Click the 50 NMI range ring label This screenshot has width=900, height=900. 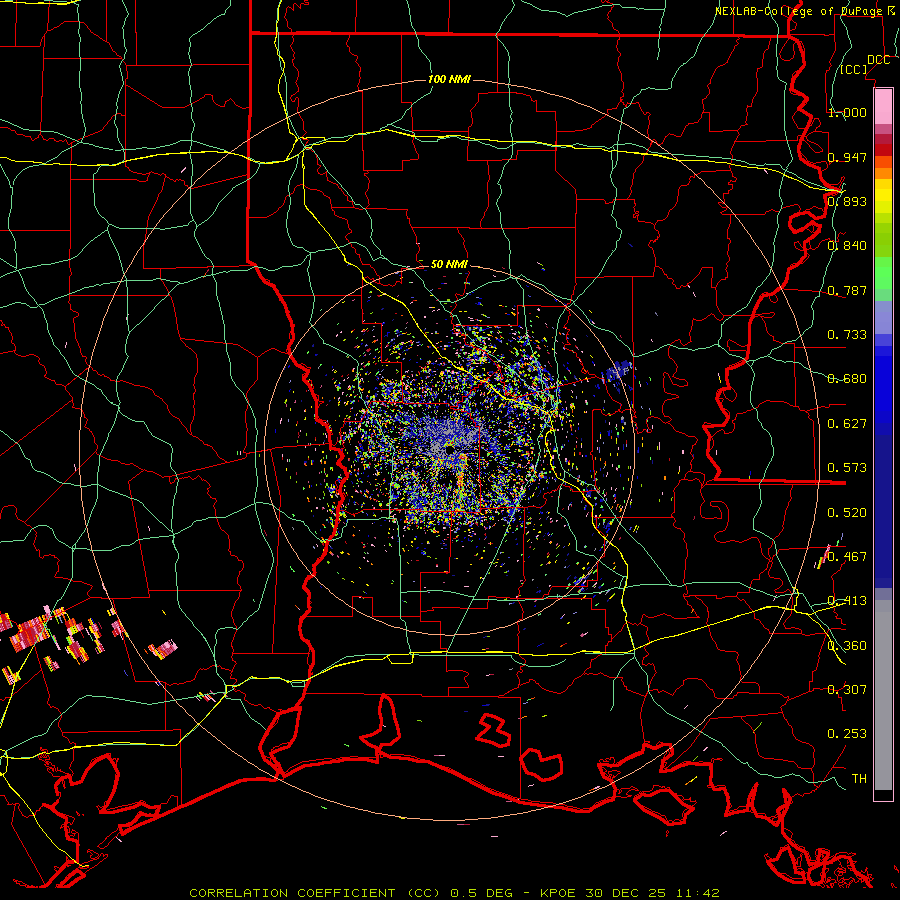tap(449, 264)
